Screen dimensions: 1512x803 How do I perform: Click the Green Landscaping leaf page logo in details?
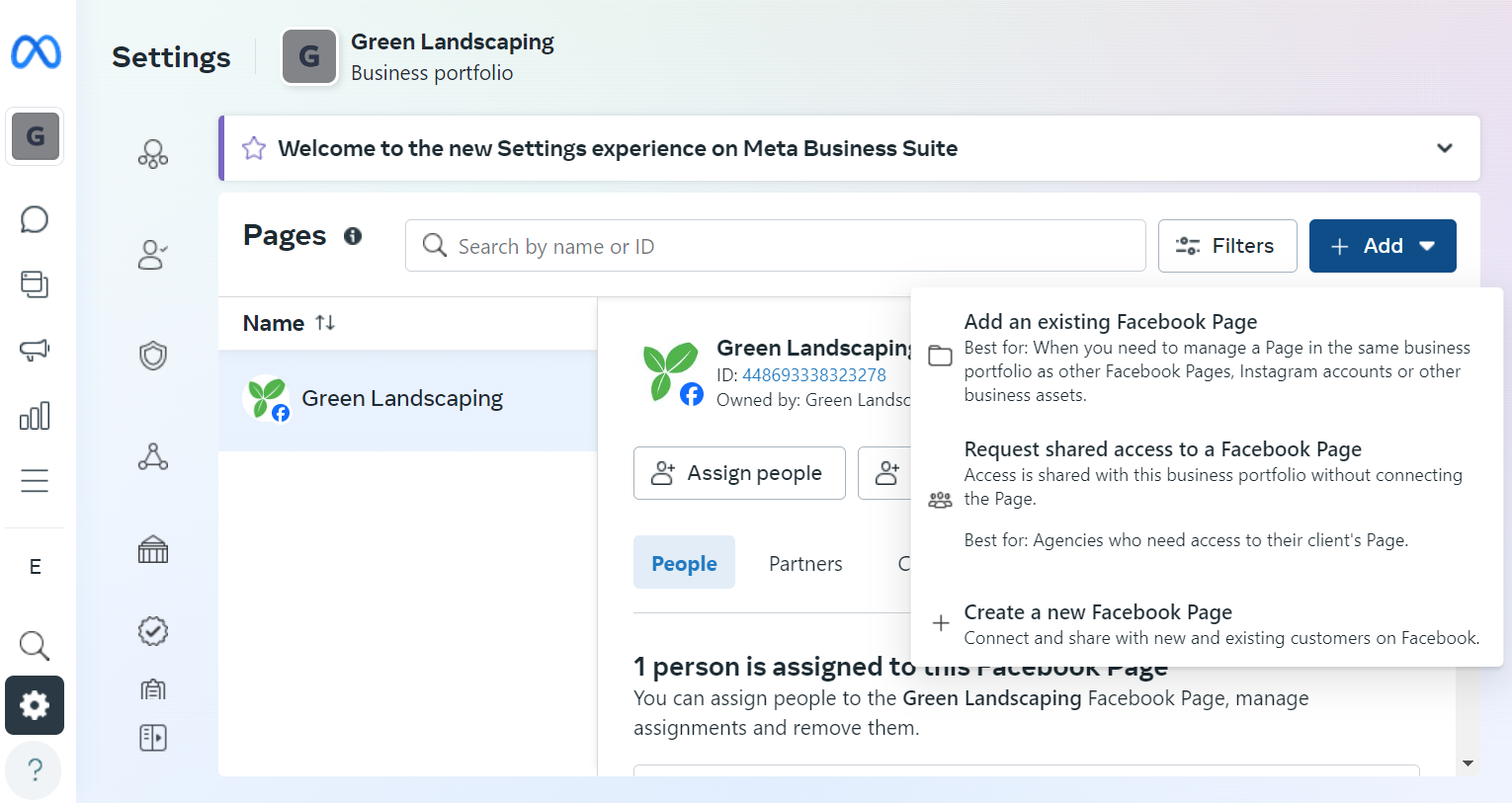pos(671,371)
